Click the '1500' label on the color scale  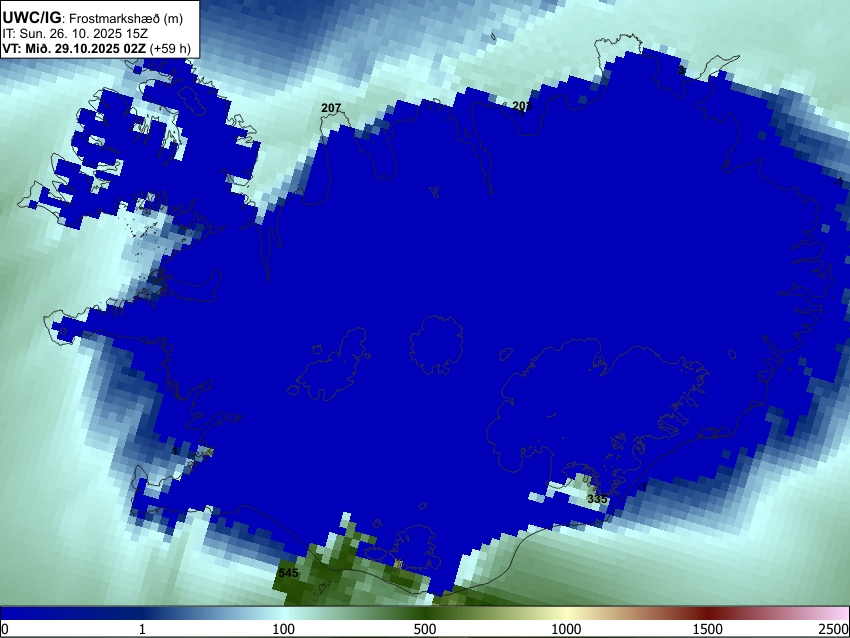pyautogui.click(x=708, y=629)
